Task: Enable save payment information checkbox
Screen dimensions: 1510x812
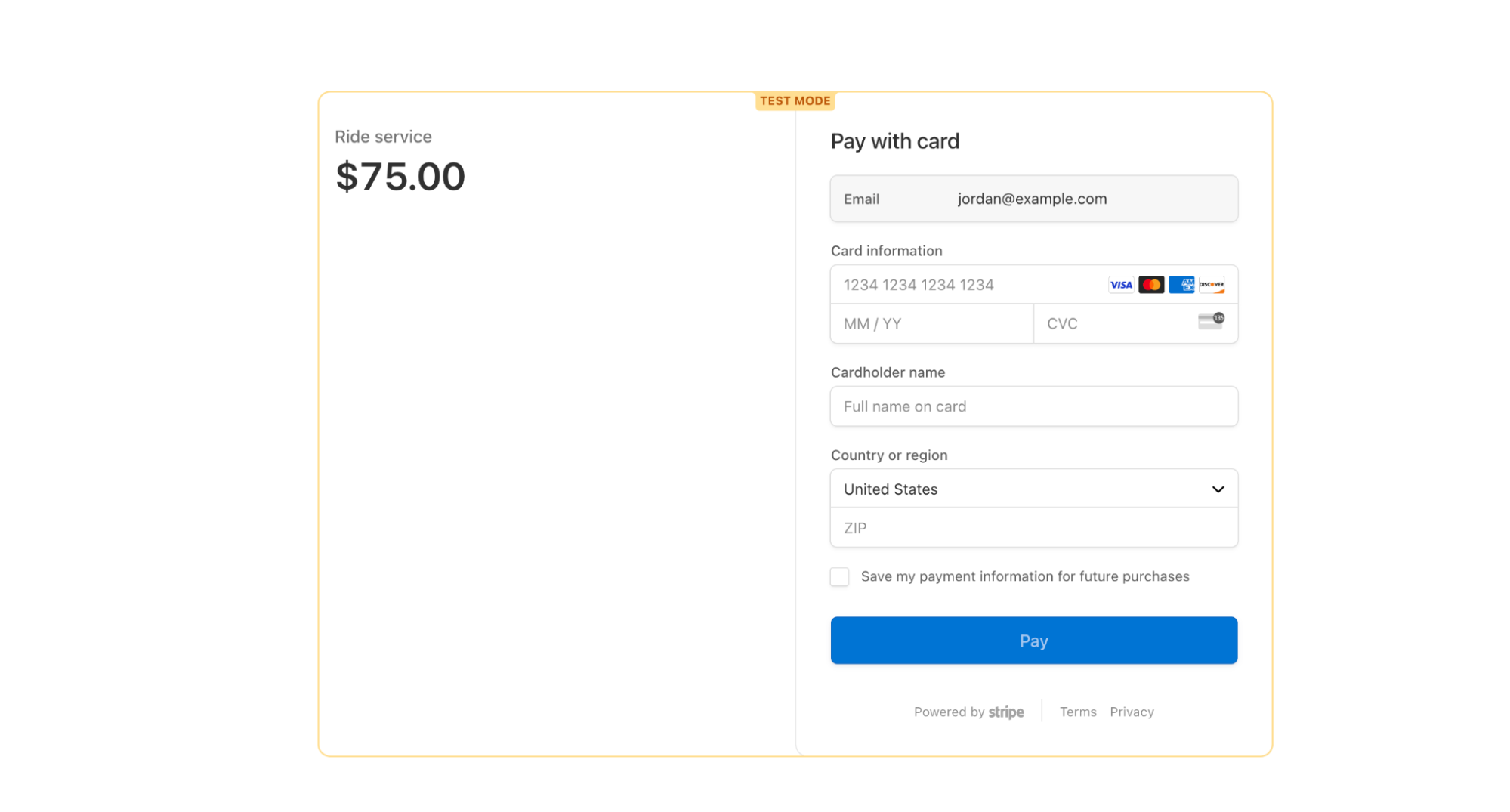Action: tap(839, 577)
